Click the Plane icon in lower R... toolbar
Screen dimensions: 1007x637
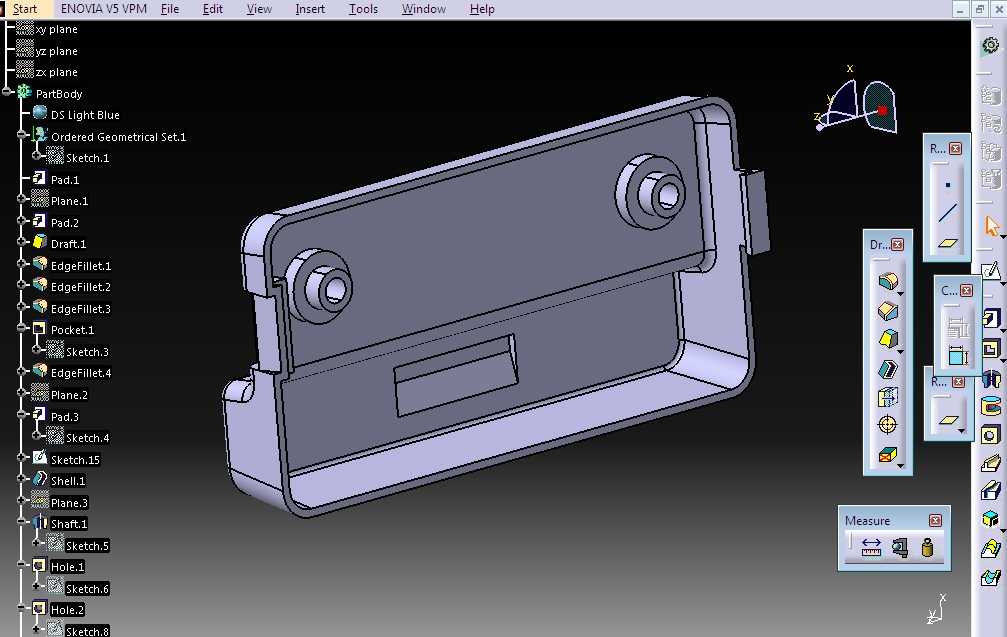[947, 420]
